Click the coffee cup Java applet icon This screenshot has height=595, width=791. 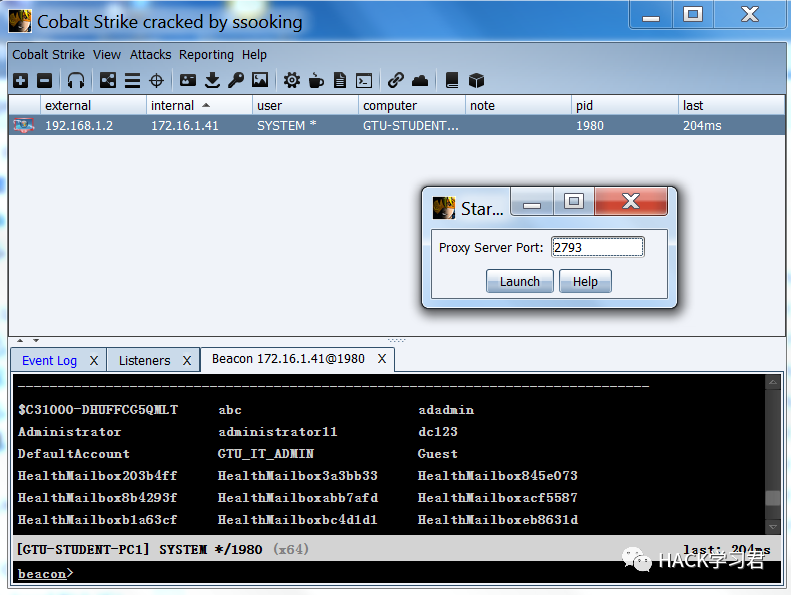(316, 80)
